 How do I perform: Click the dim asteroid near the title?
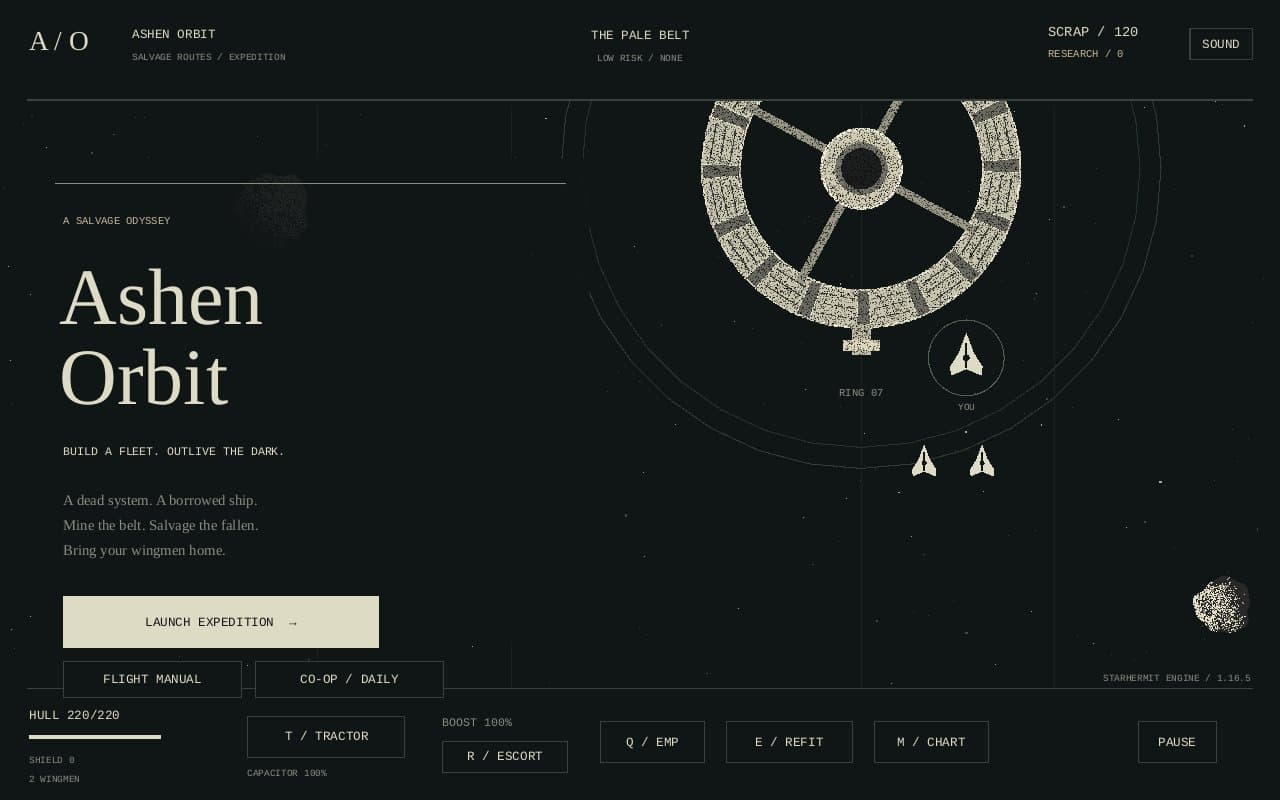(272, 208)
